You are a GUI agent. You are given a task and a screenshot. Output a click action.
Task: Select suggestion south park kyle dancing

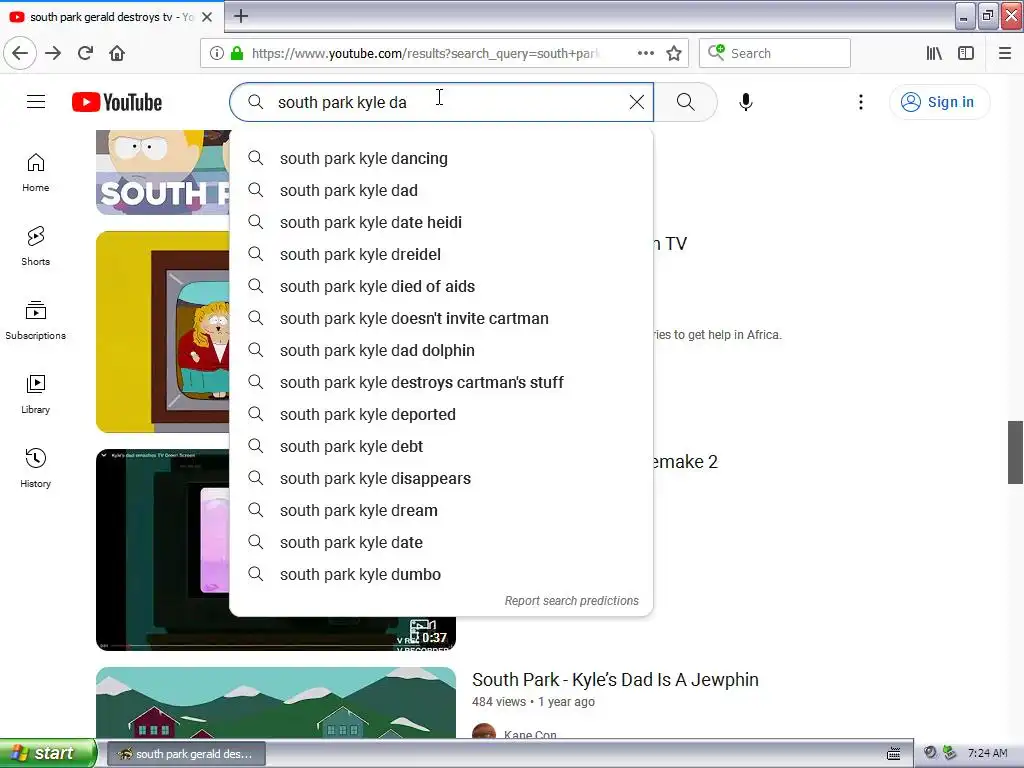[441, 158]
